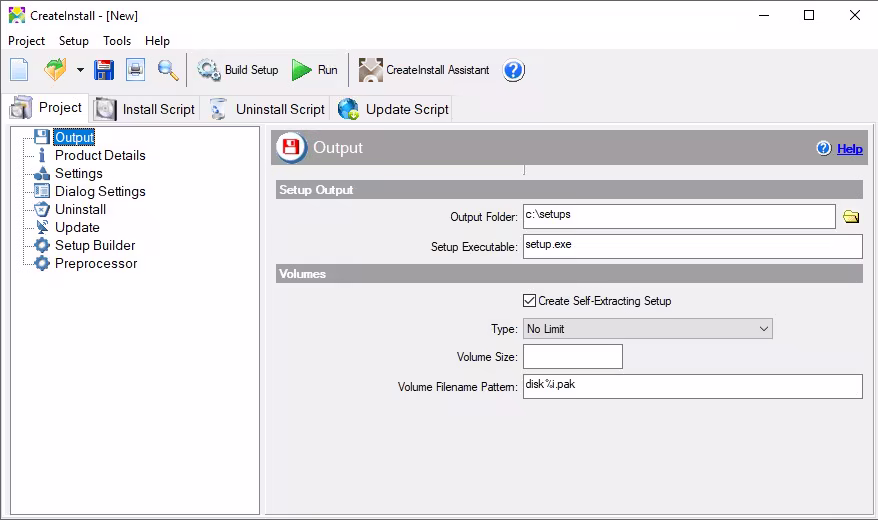Switch to the Update Script tab
Screen dimensions: 878x520
pos(393,109)
